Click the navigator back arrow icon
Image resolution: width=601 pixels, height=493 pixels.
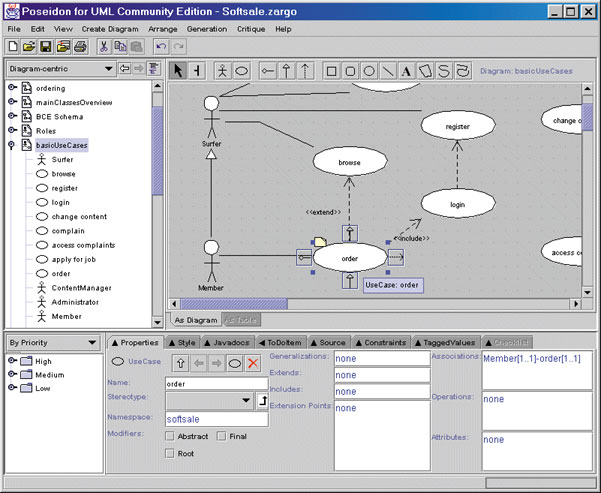pyautogui.click(x=125, y=69)
